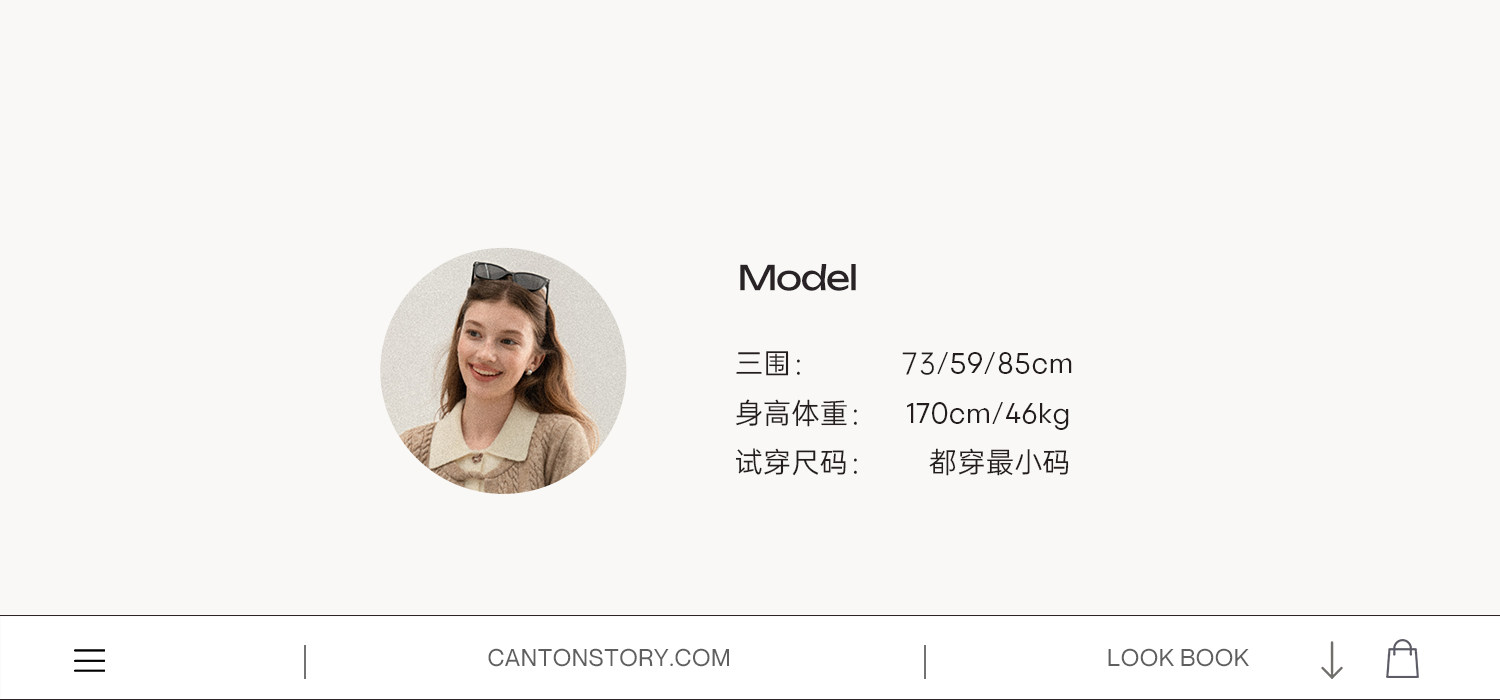The height and width of the screenshot is (700, 1500).
Task: Click the Model heading text
Action: click(x=797, y=278)
